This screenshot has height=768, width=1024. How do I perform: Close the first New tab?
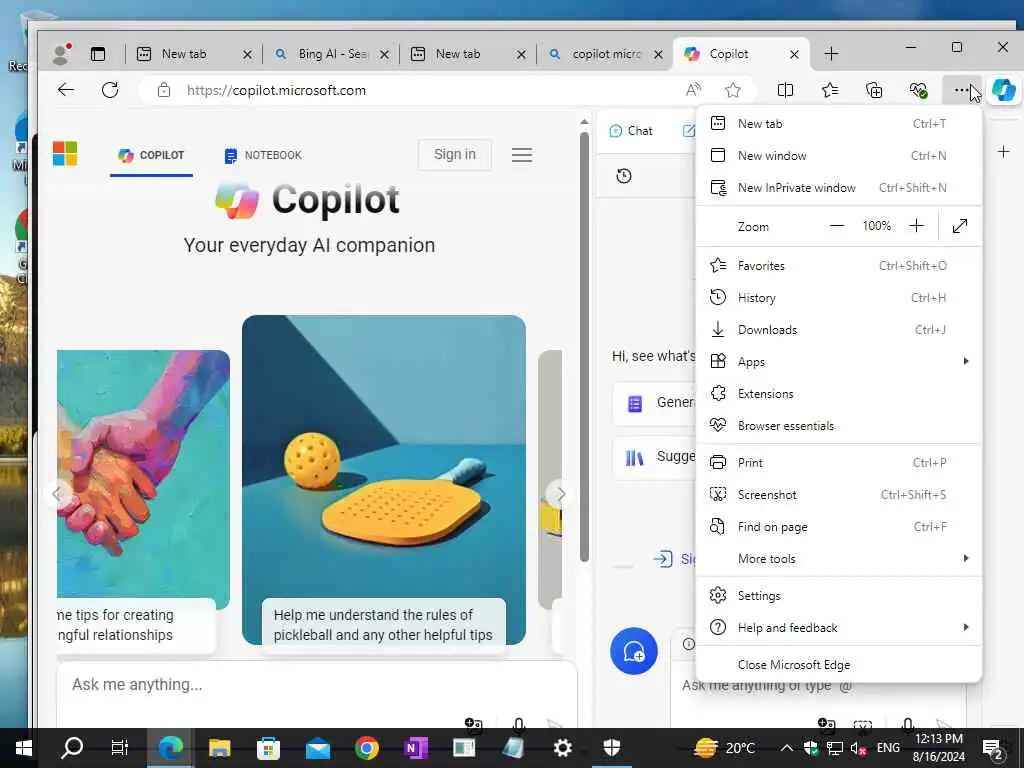pyautogui.click(x=248, y=55)
